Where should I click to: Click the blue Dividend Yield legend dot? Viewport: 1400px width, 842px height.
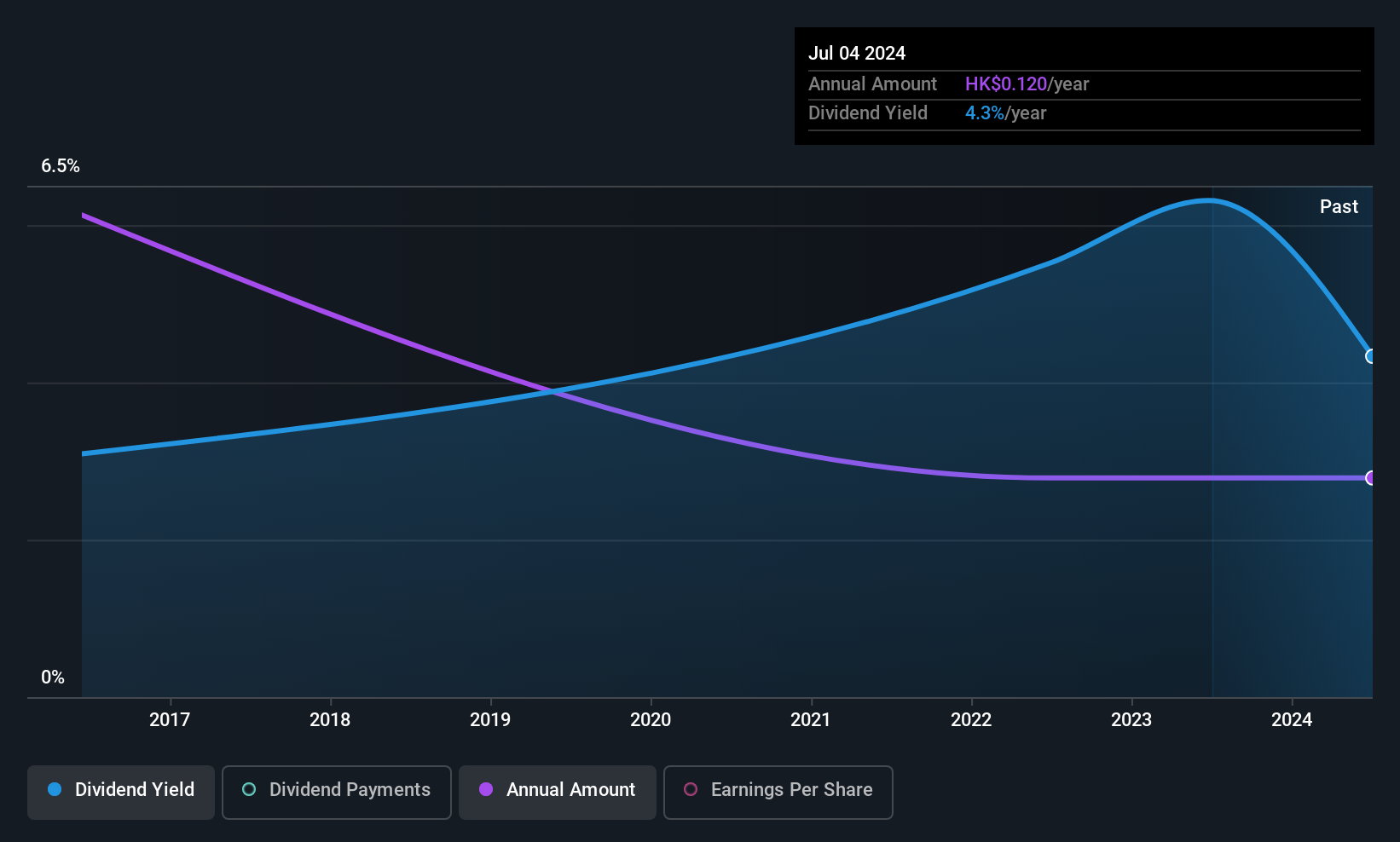[x=55, y=790]
